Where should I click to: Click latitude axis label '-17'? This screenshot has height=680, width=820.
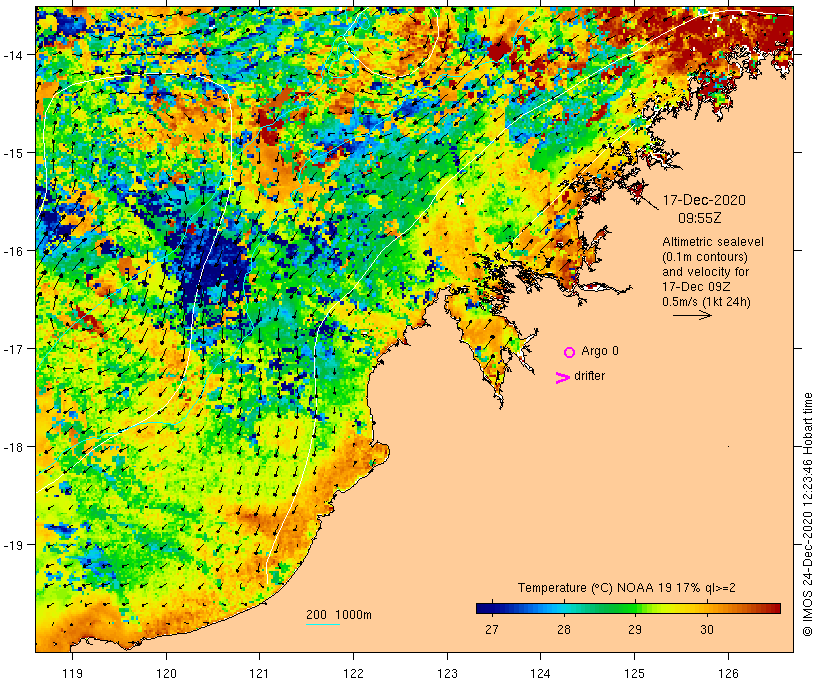coord(13,348)
